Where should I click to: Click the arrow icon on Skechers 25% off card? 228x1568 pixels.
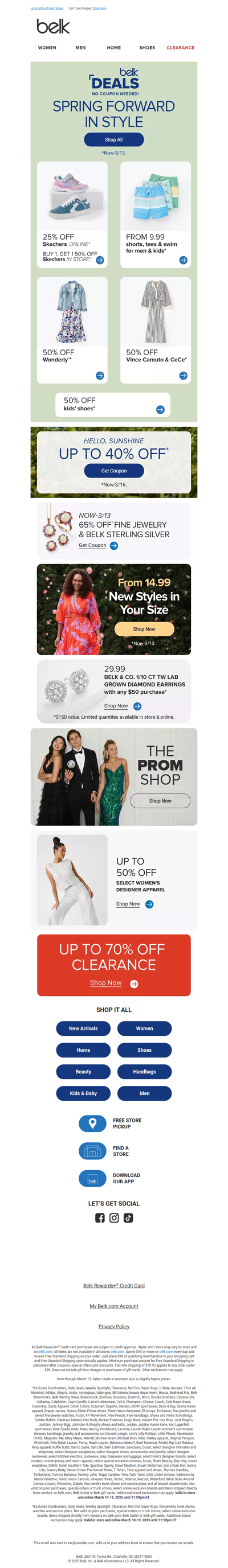point(100,260)
